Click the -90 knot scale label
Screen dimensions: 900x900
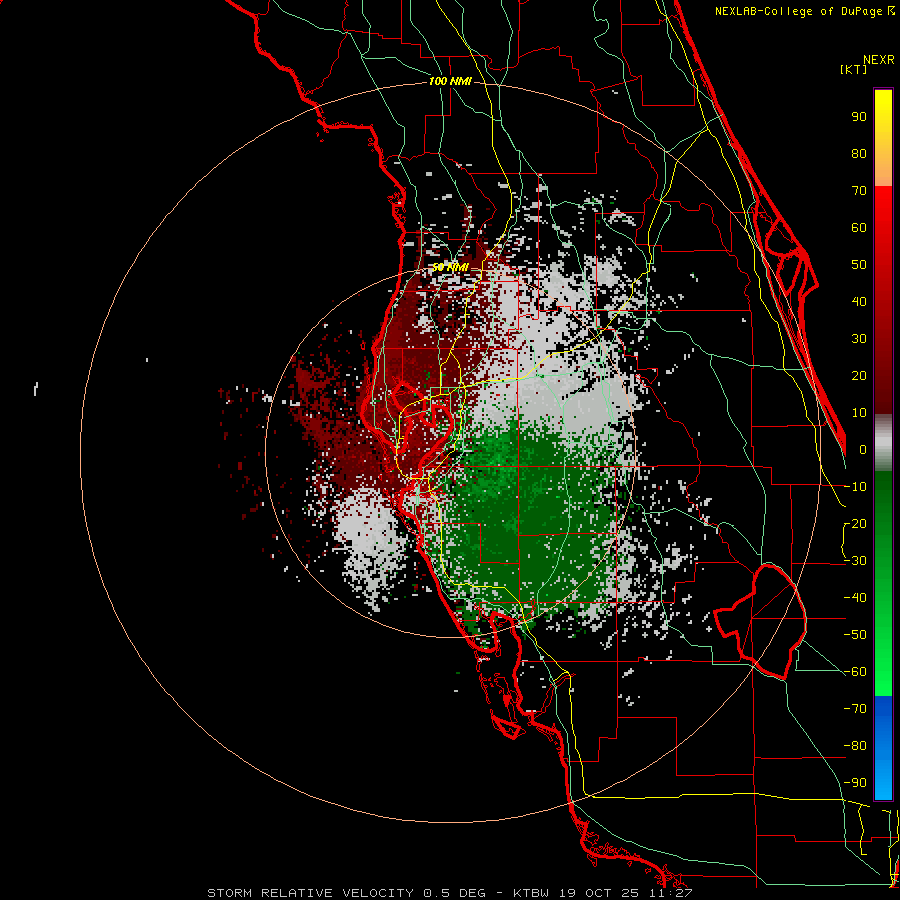[x=855, y=783]
